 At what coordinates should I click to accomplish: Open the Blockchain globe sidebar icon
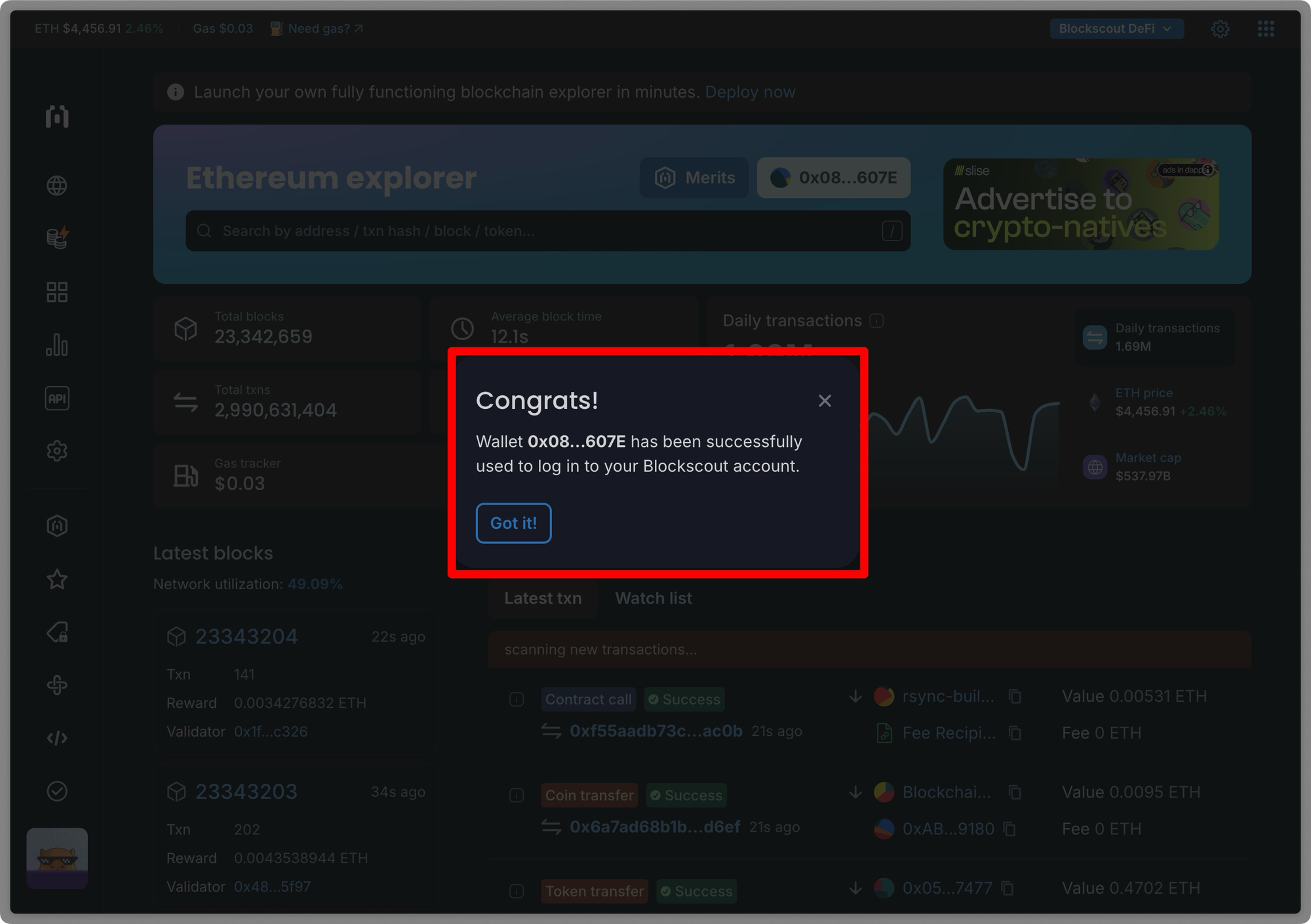click(57, 185)
